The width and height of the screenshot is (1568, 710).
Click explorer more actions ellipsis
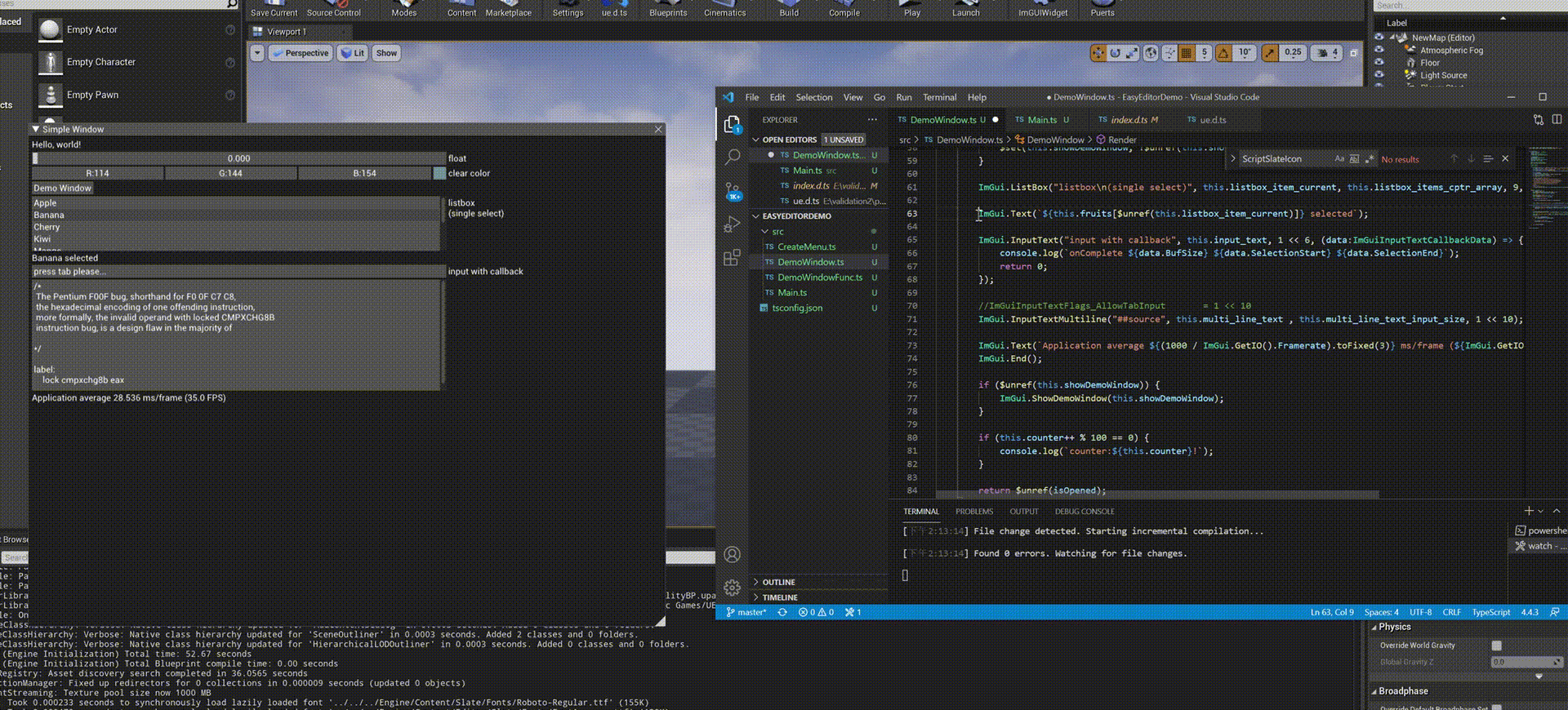tap(872, 119)
